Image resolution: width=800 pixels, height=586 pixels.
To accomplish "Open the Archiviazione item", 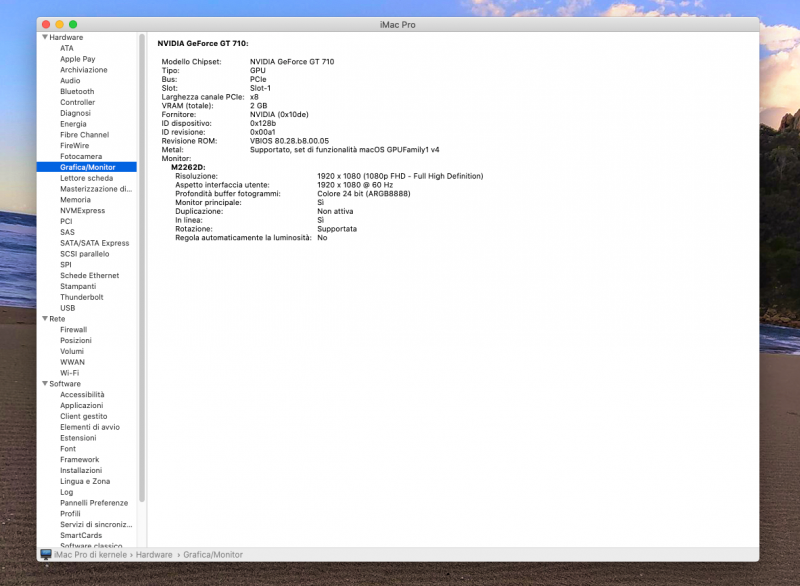I will [x=84, y=70].
